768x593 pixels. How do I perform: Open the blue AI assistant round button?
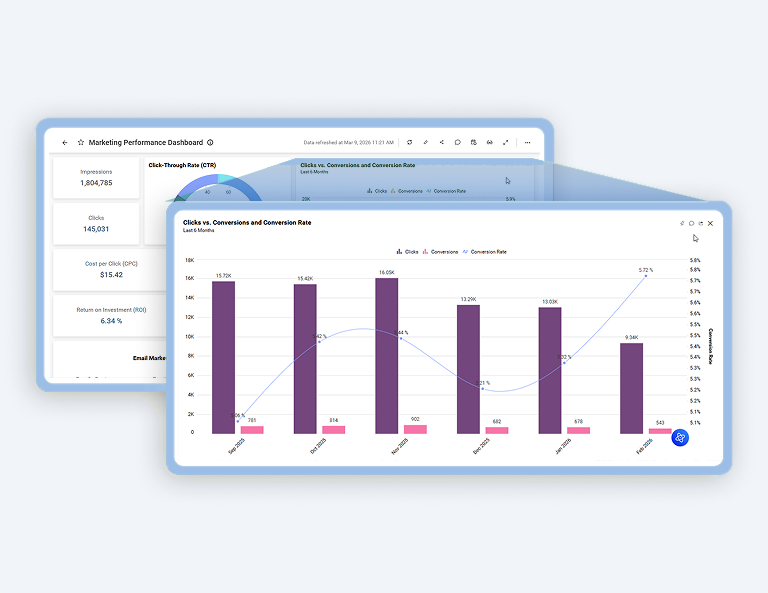[x=680, y=437]
